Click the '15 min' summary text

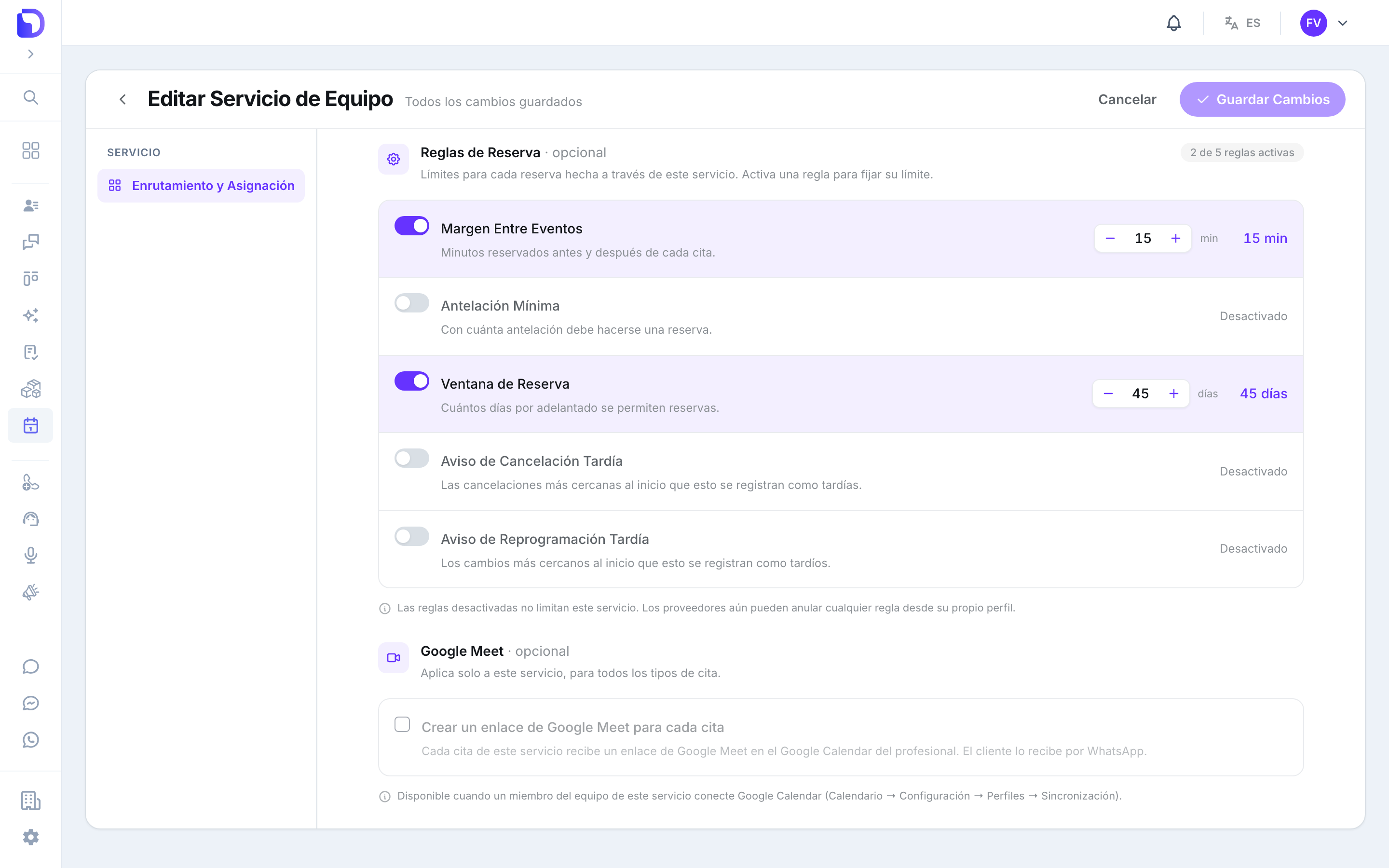click(1265, 238)
